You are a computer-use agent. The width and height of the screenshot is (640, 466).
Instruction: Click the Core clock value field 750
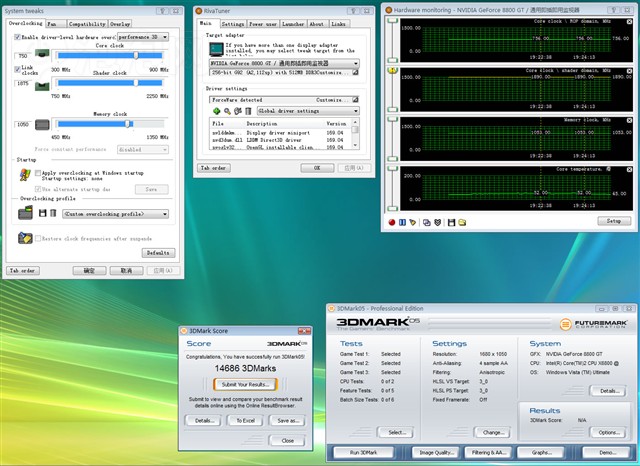point(23,56)
